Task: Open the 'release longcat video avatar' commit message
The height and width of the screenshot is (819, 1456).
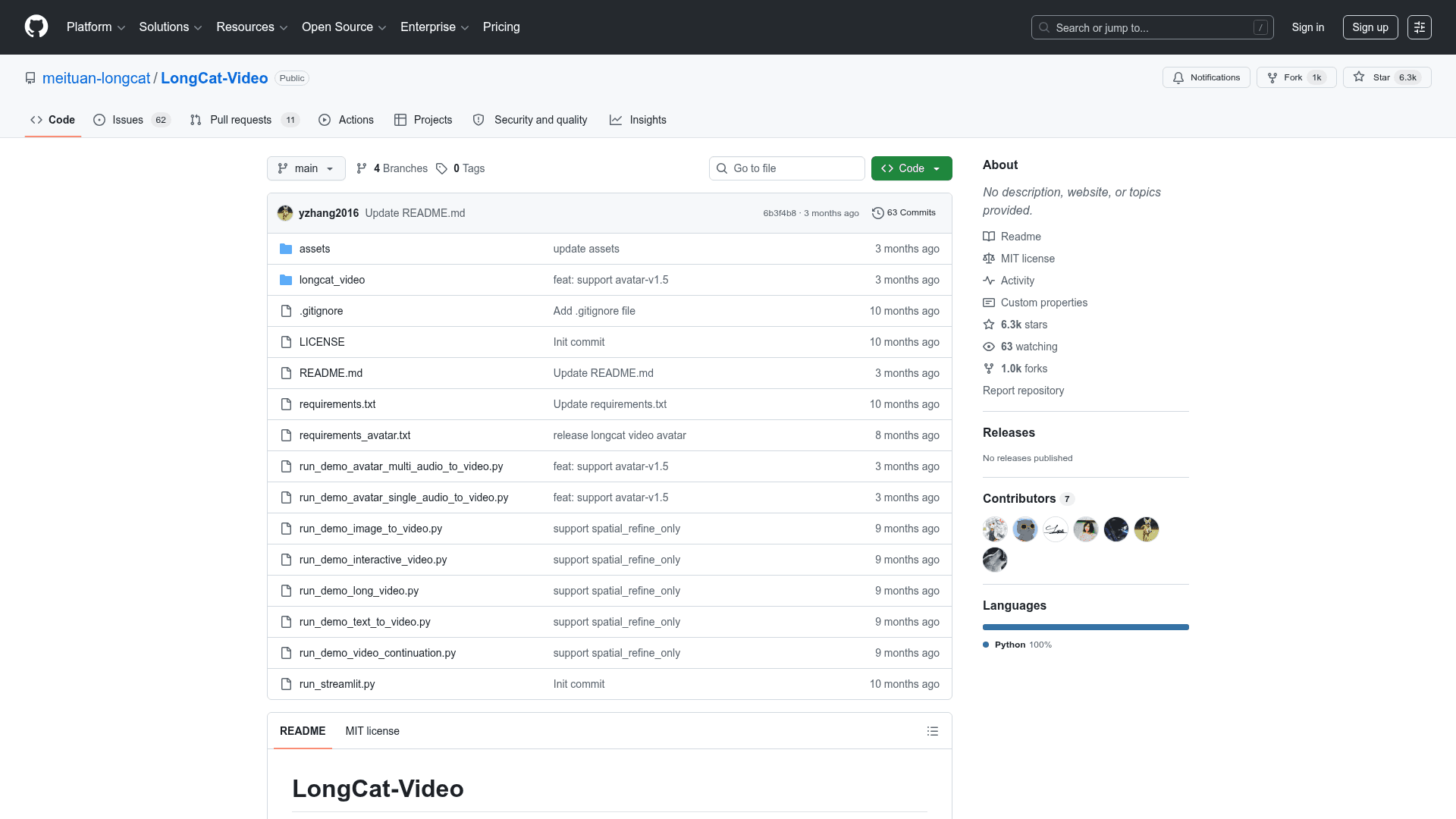Action: [620, 435]
